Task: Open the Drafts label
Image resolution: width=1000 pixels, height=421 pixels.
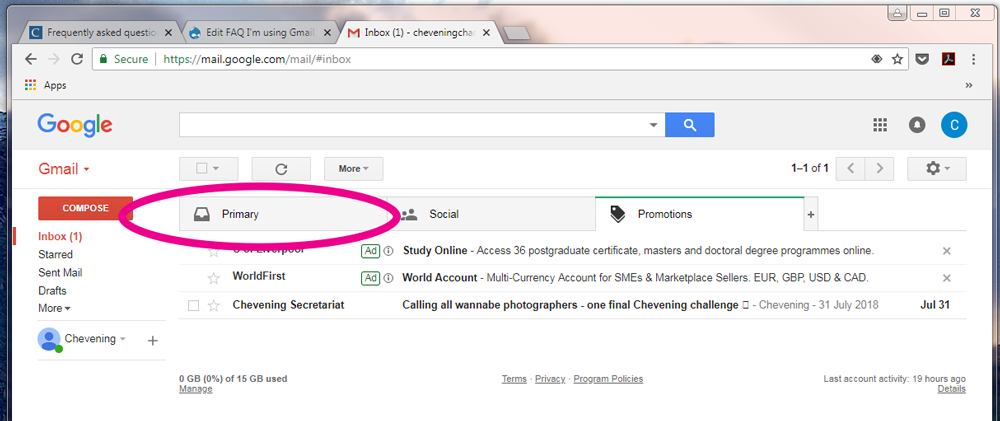Action: pyautogui.click(x=52, y=290)
